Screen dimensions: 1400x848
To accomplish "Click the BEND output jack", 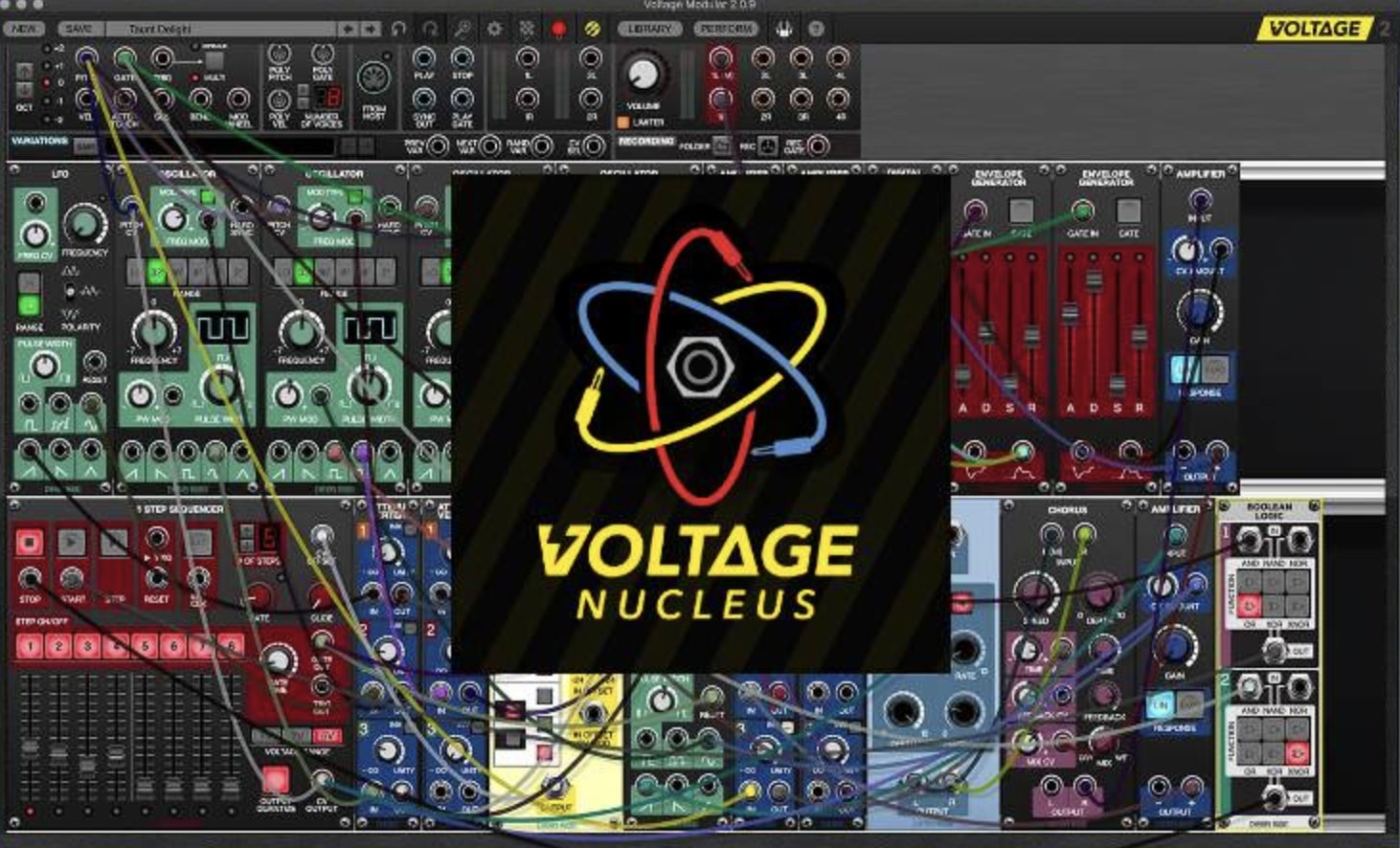I will [x=200, y=98].
